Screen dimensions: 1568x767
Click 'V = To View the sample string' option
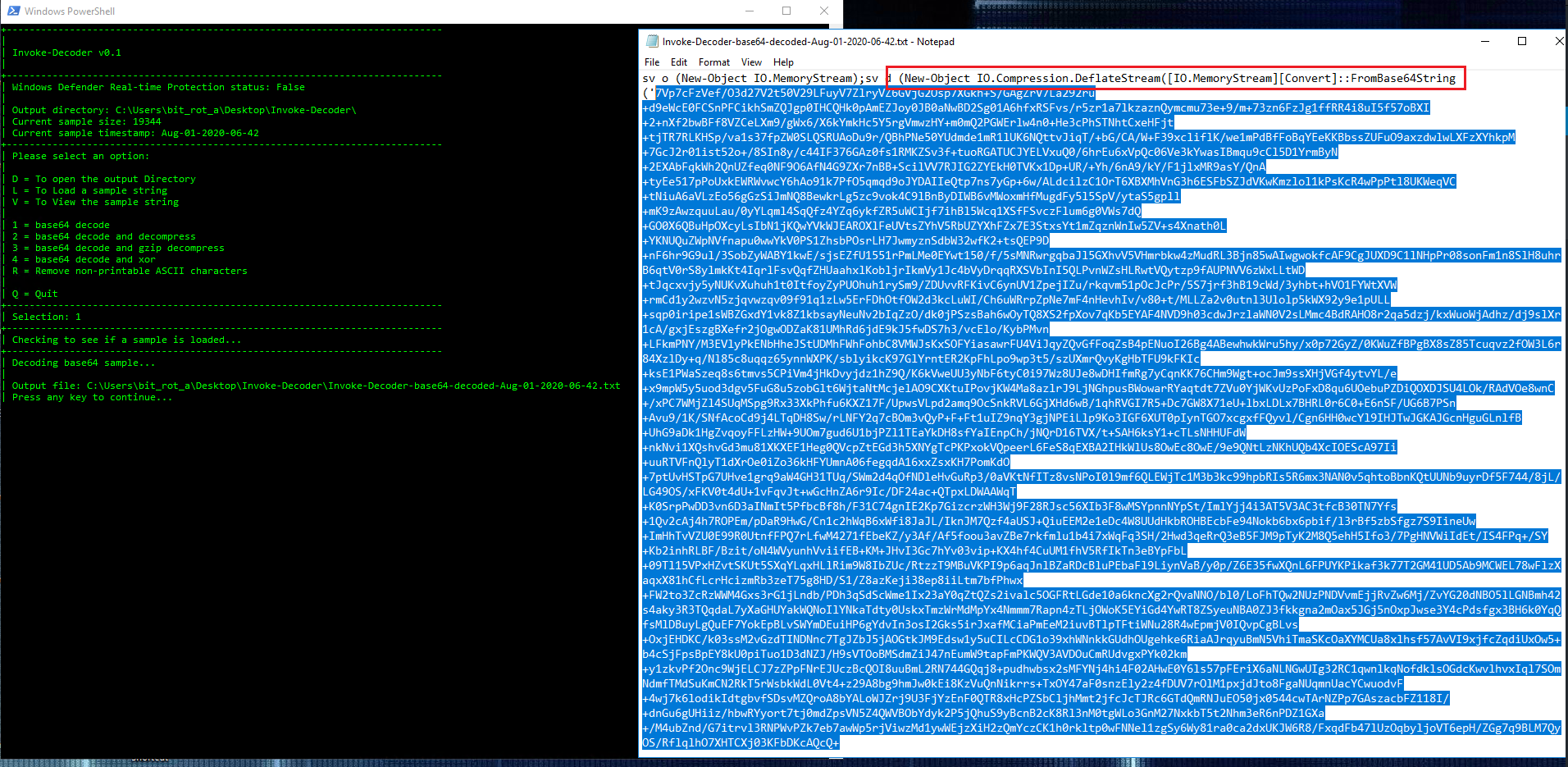(95, 202)
